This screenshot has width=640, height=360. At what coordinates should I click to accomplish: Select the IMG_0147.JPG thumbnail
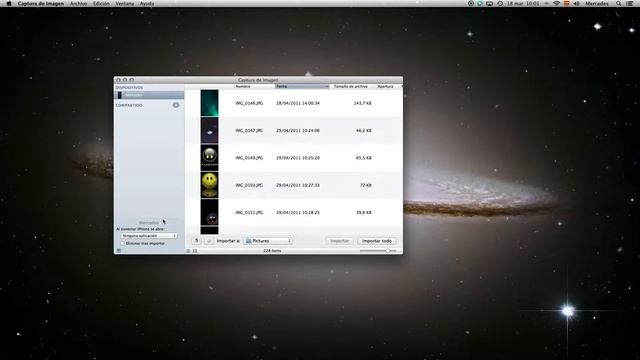pyautogui.click(x=209, y=131)
